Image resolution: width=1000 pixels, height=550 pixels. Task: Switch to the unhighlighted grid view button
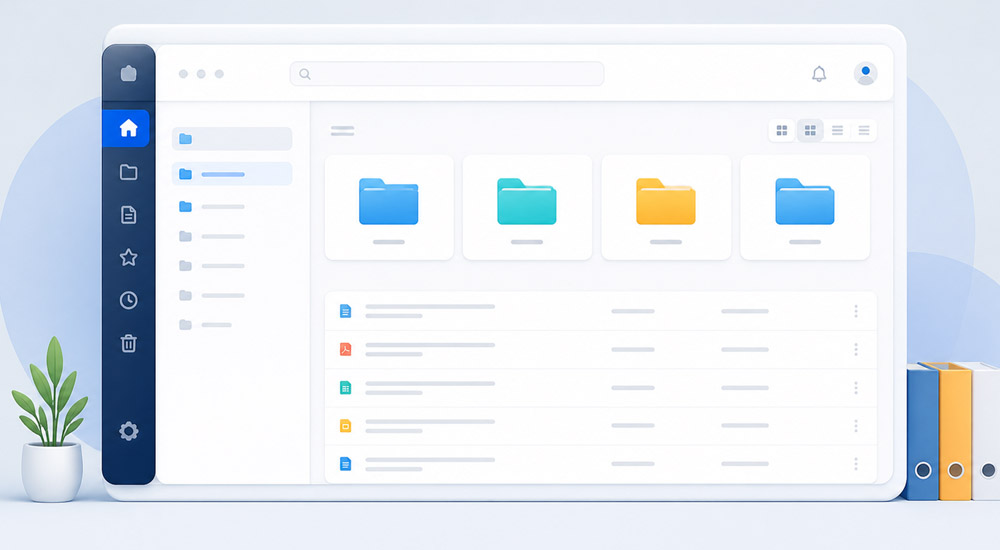point(782,131)
